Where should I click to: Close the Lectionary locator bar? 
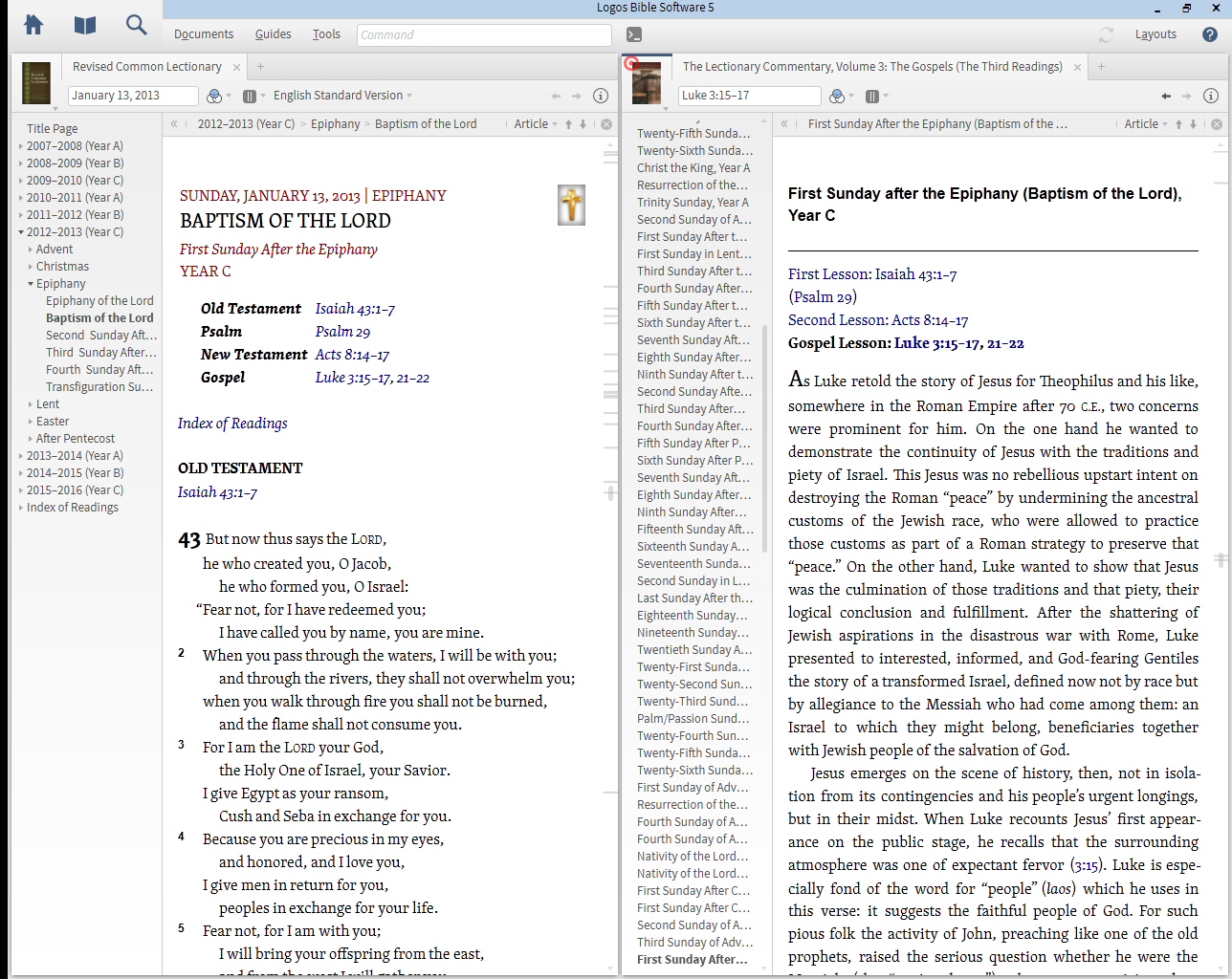point(606,124)
